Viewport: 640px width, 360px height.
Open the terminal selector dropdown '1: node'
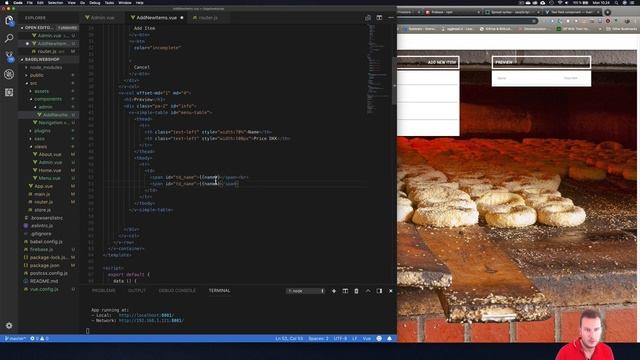[x=306, y=291]
